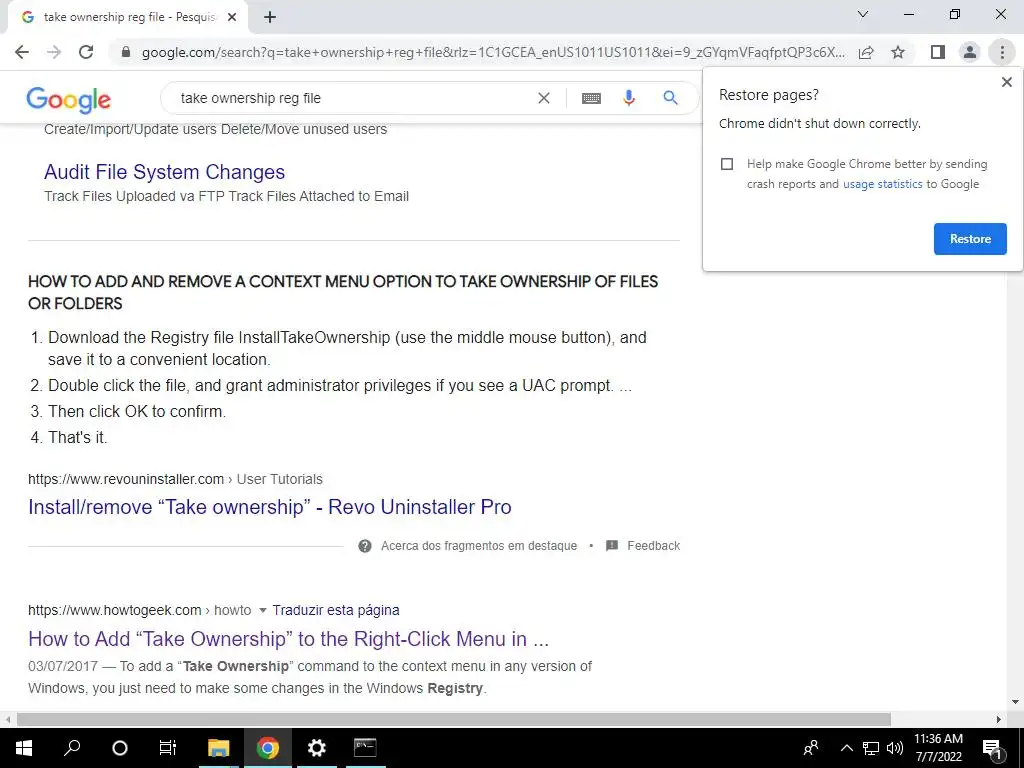Click the howtogeek.com howto breadcrumb
The image size is (1024, 768).
pos(139,610)
